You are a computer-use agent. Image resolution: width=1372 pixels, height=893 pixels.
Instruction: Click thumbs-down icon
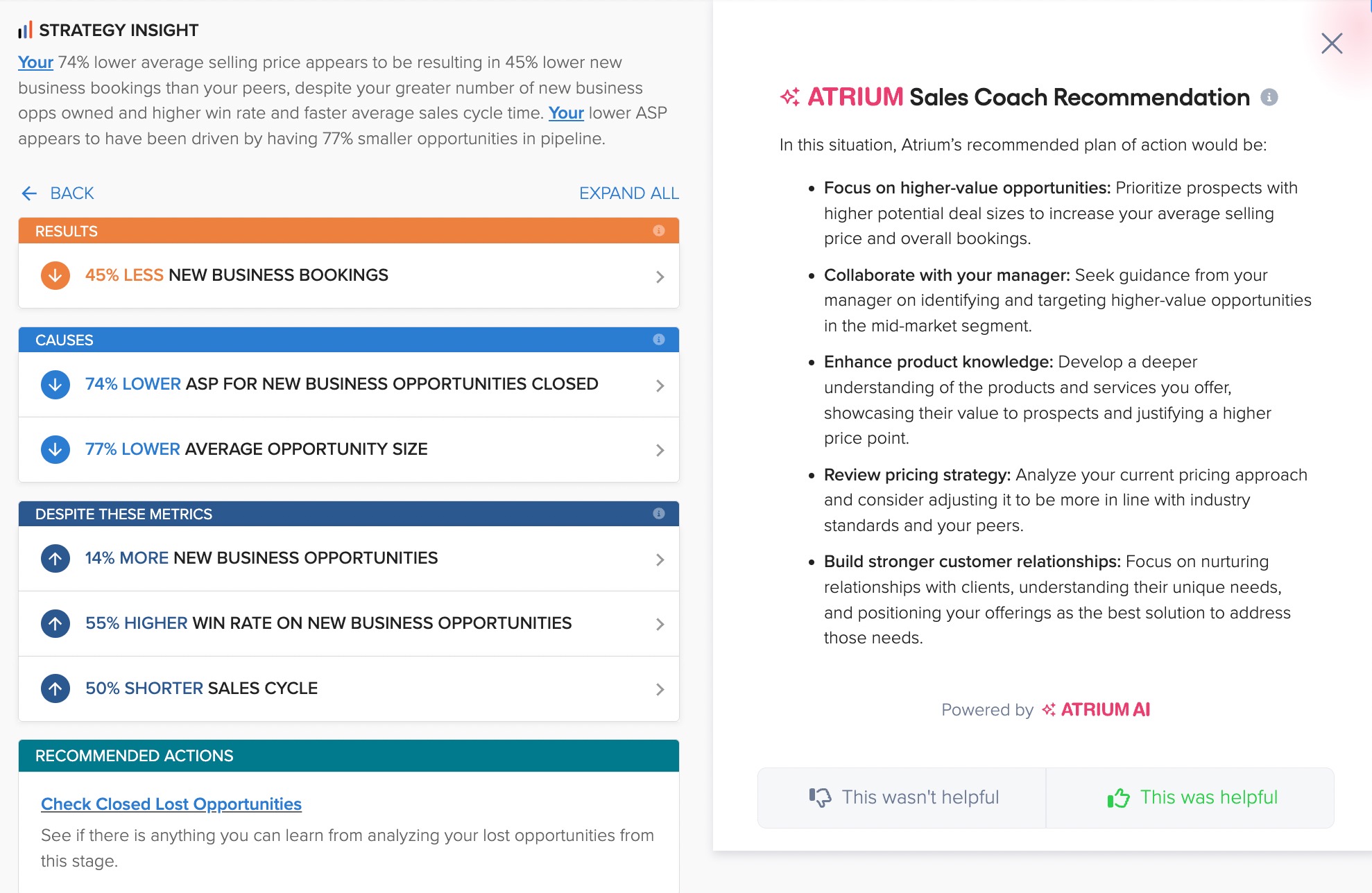tap(820, 798)
